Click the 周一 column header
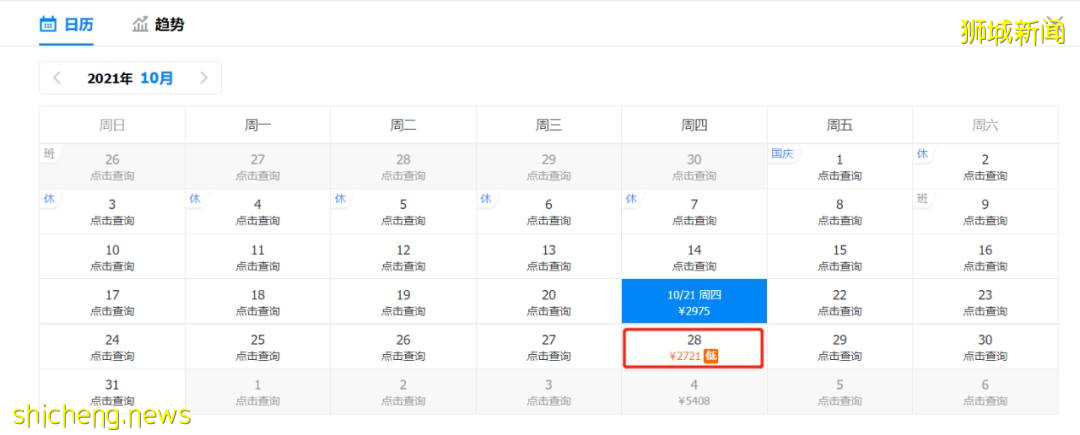Viewport: 1080px width, 435px height. pos(258,125)
